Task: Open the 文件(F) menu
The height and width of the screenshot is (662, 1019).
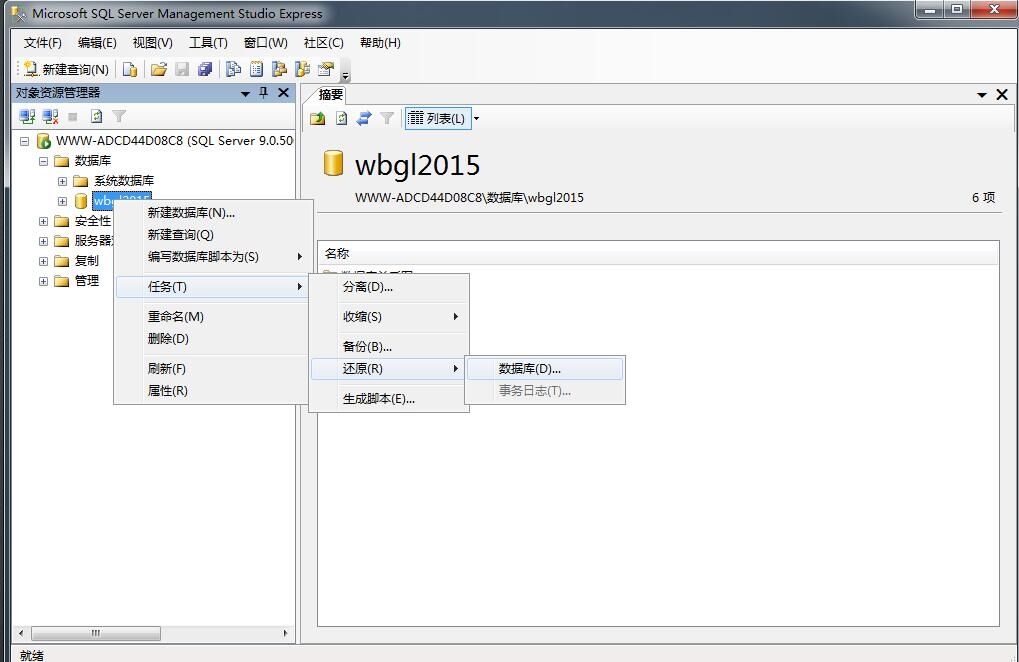Action: pos(42,43)
